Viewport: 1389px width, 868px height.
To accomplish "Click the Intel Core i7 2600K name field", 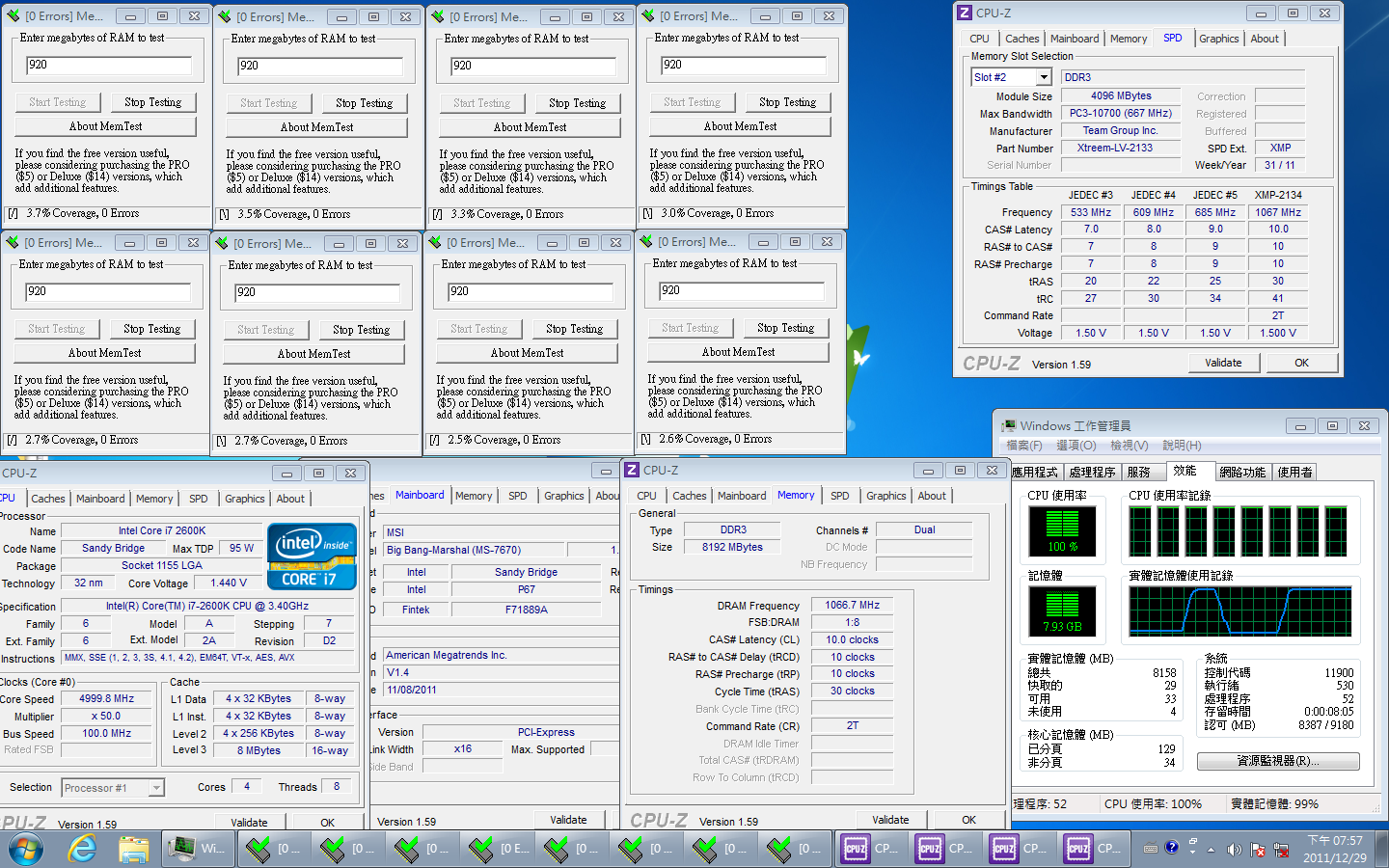I will pos(162,530).
